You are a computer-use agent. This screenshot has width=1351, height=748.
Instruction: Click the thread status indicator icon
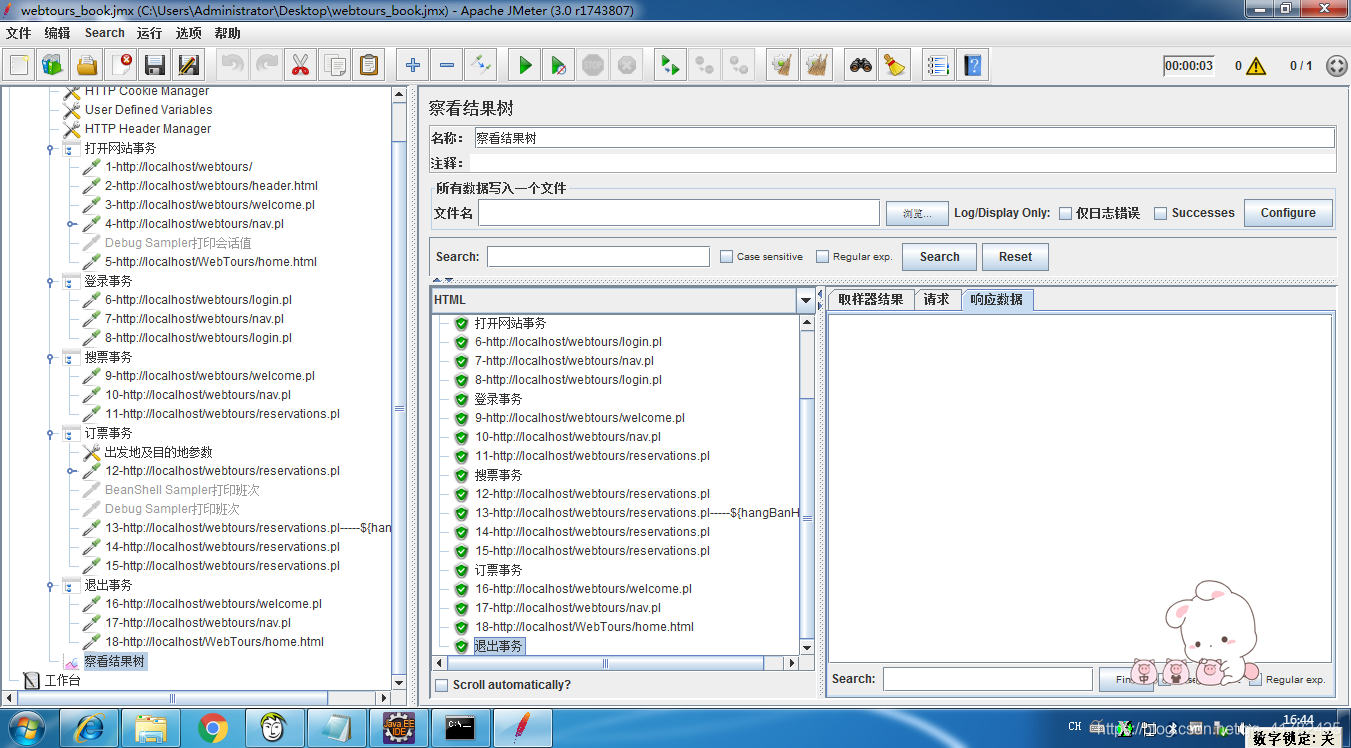[1337, 66]
